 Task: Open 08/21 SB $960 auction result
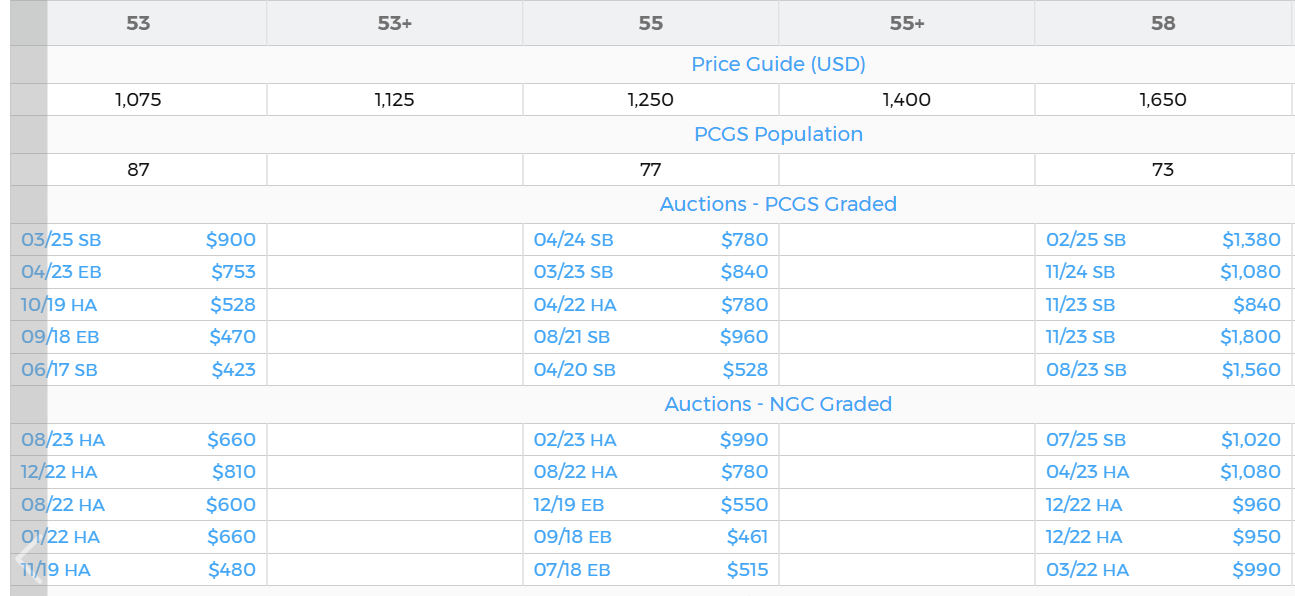[650, 337]
